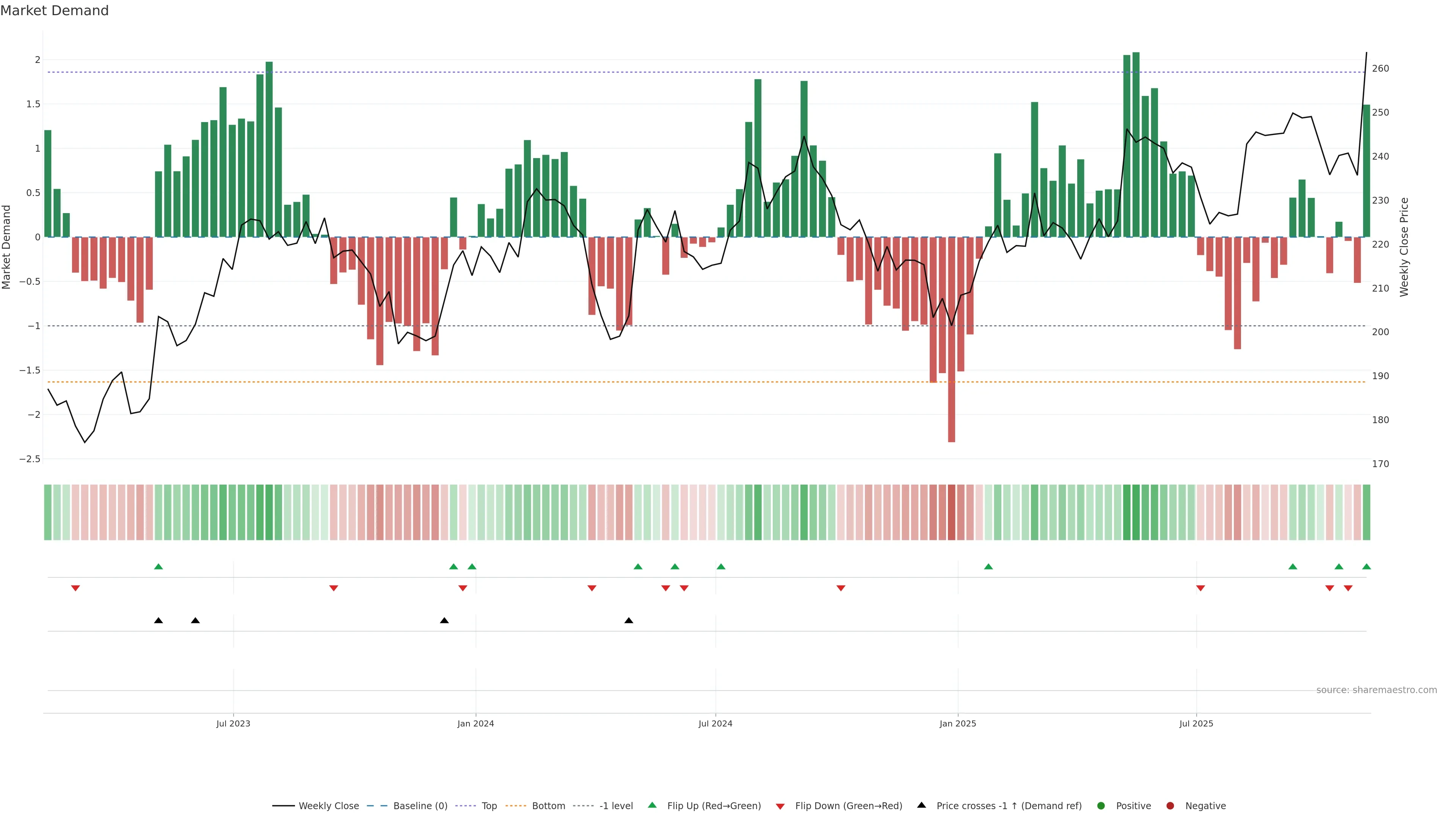Click the darkest red heatmap strip cell
This screenshot has height=819, width=1456.
coord(951,512)
